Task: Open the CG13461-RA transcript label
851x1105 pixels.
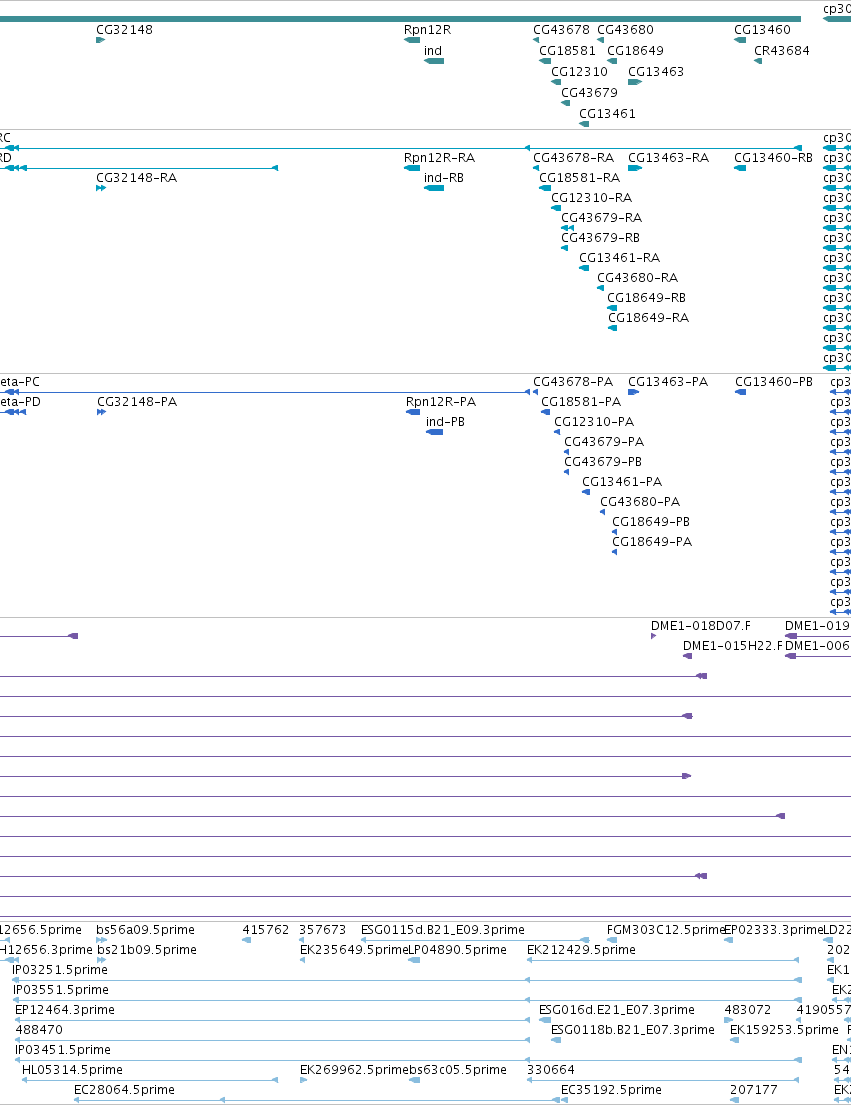Action: coord(620,258)
